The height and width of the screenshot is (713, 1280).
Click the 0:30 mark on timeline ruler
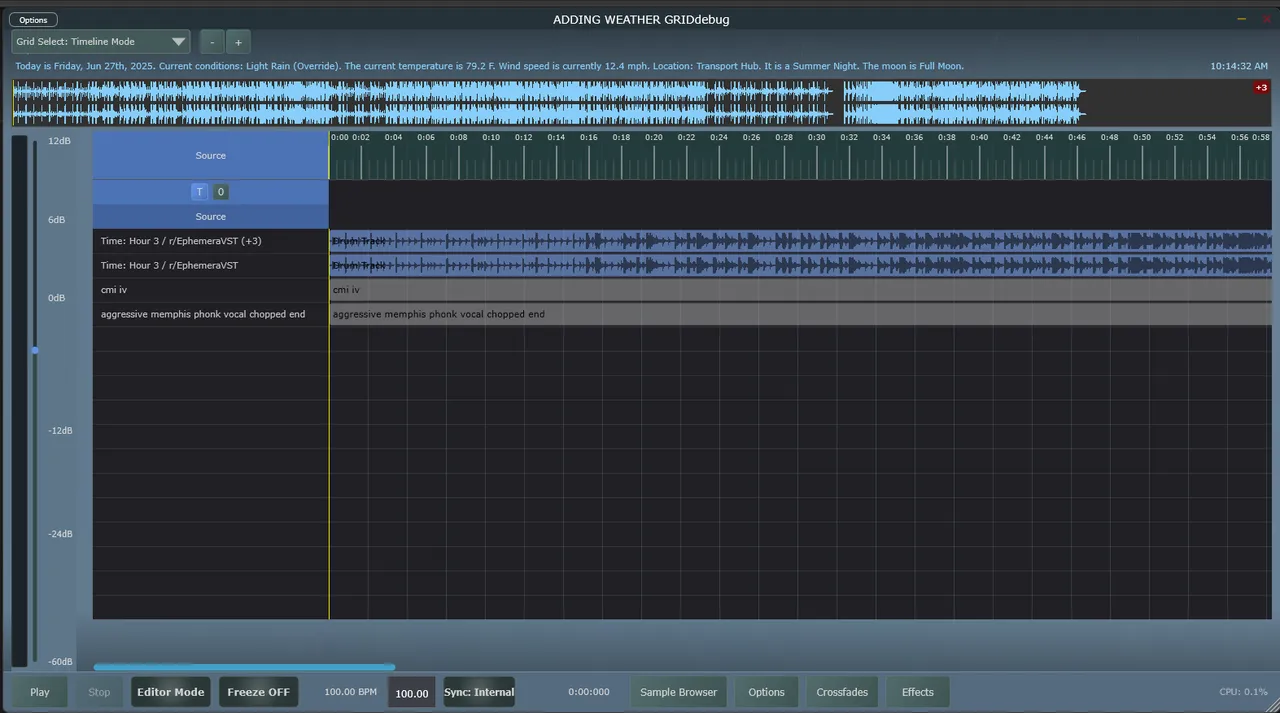click(817, 138)
